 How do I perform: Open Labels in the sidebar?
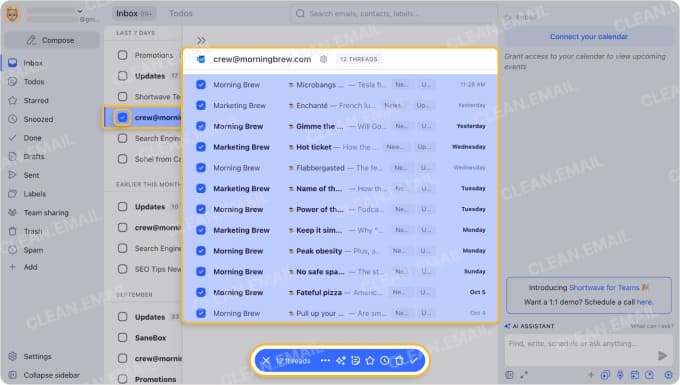(x=35, y=194)
